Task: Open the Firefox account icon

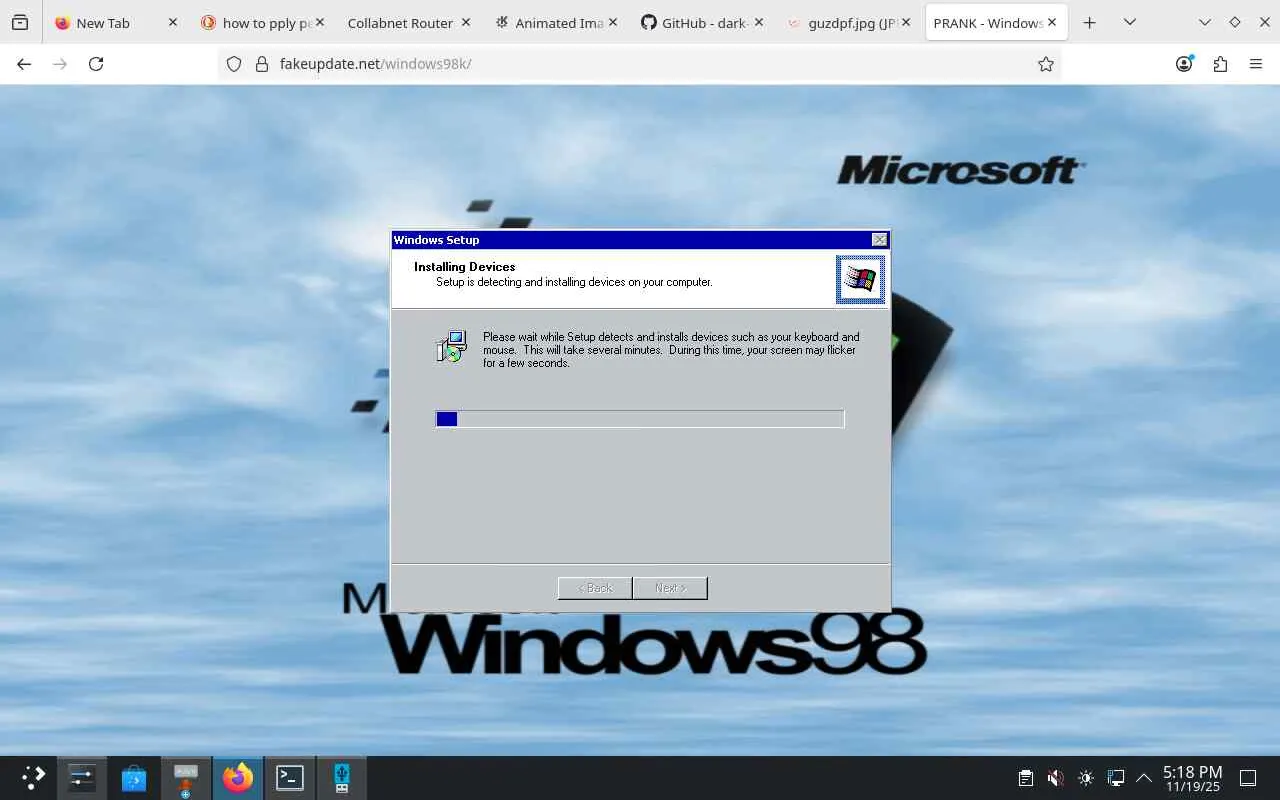Action: pos(1185,64)
